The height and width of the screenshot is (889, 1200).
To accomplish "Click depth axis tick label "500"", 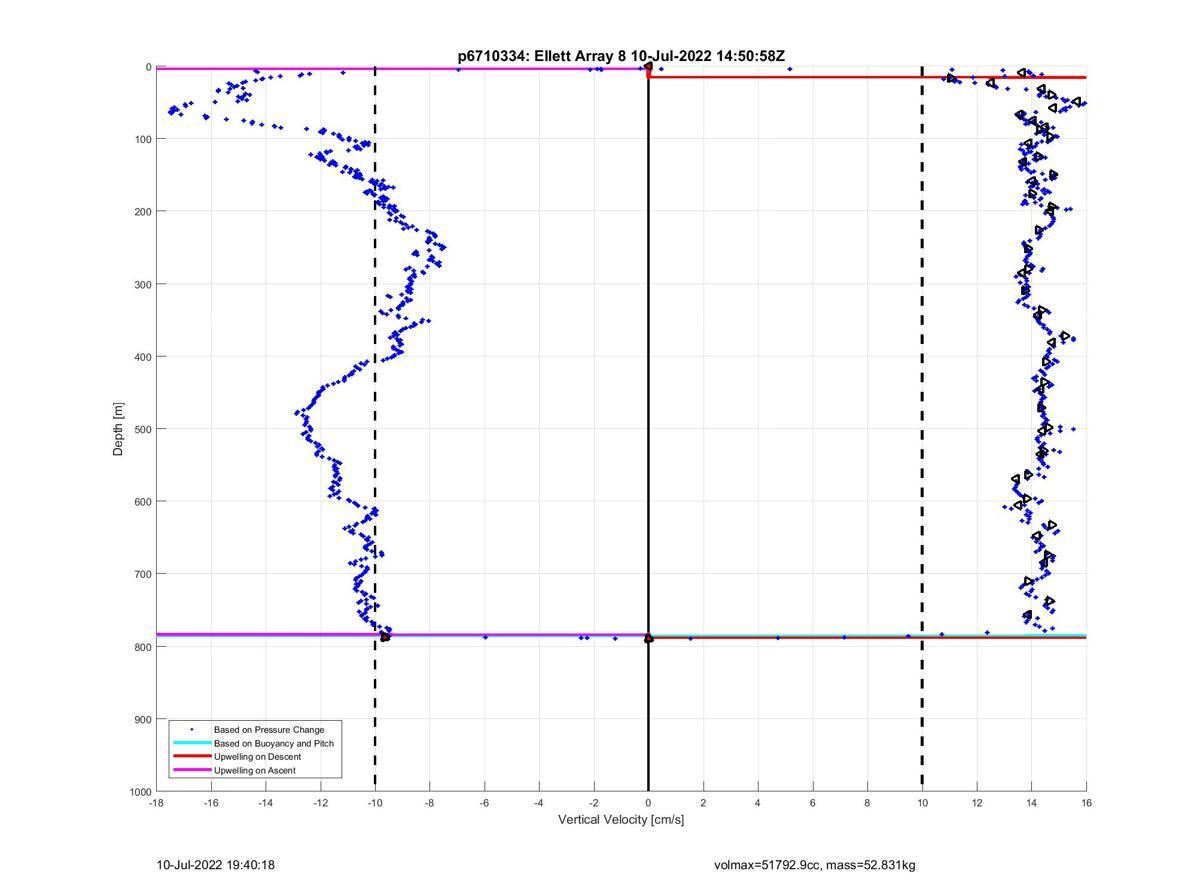I will click(x=142, y=429).
